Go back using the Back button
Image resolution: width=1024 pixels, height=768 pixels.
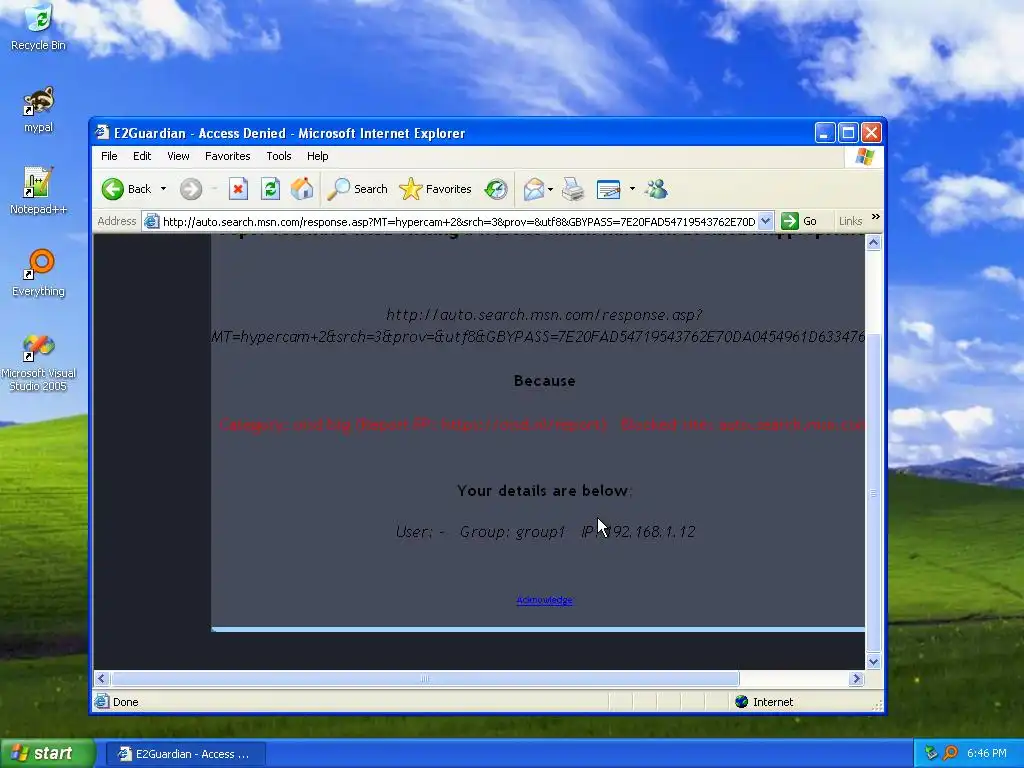(127, 189)
